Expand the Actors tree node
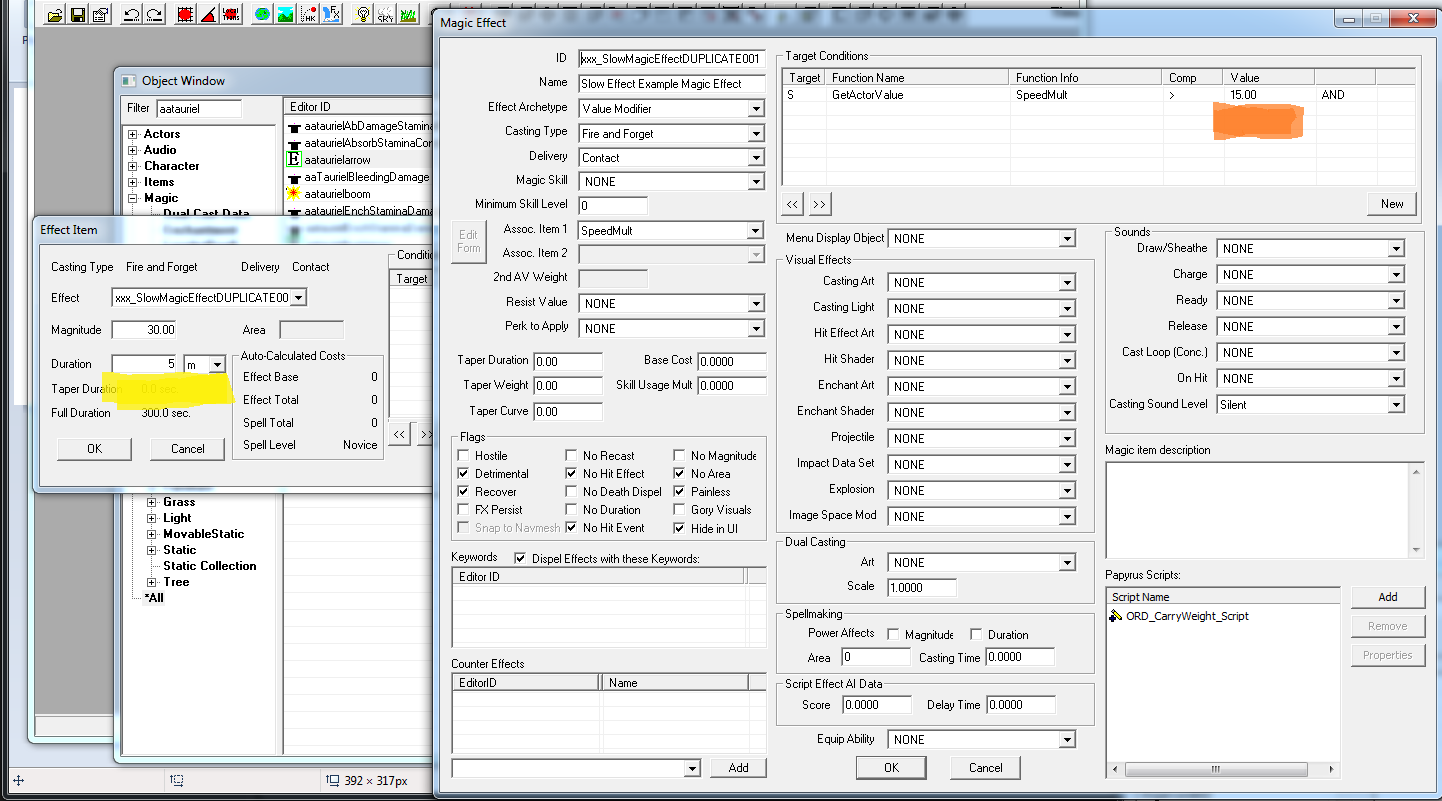Screen dimensions: 1442x801 pos(132,134)
